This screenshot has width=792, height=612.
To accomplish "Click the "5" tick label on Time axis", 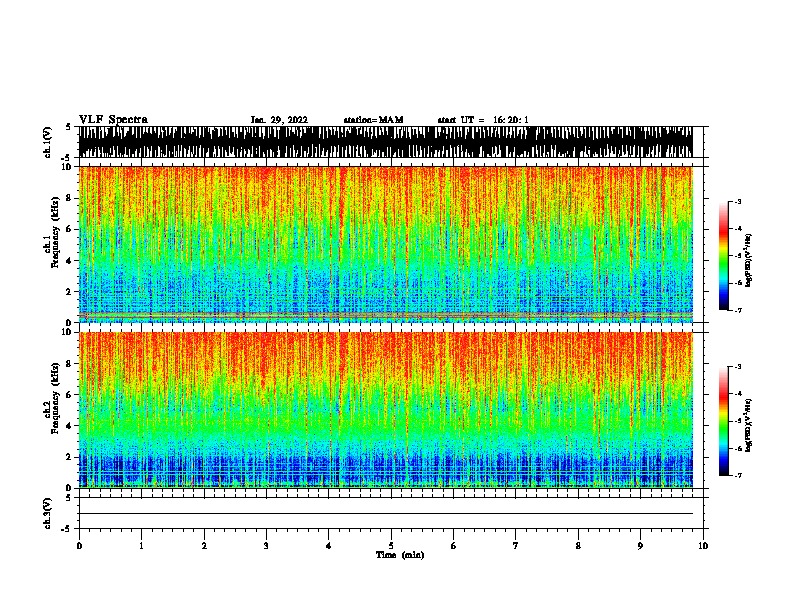I will click(x=391, y=546).
